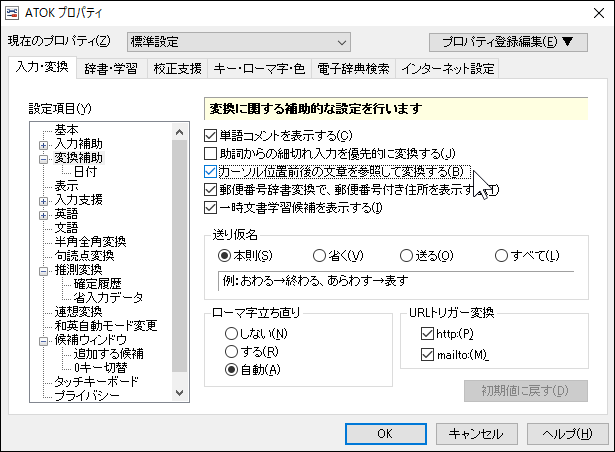Uncheck the mailto: URL trigger checkbox
The width and height of the screenshot is (615, 452).
(x=427, y=355)
